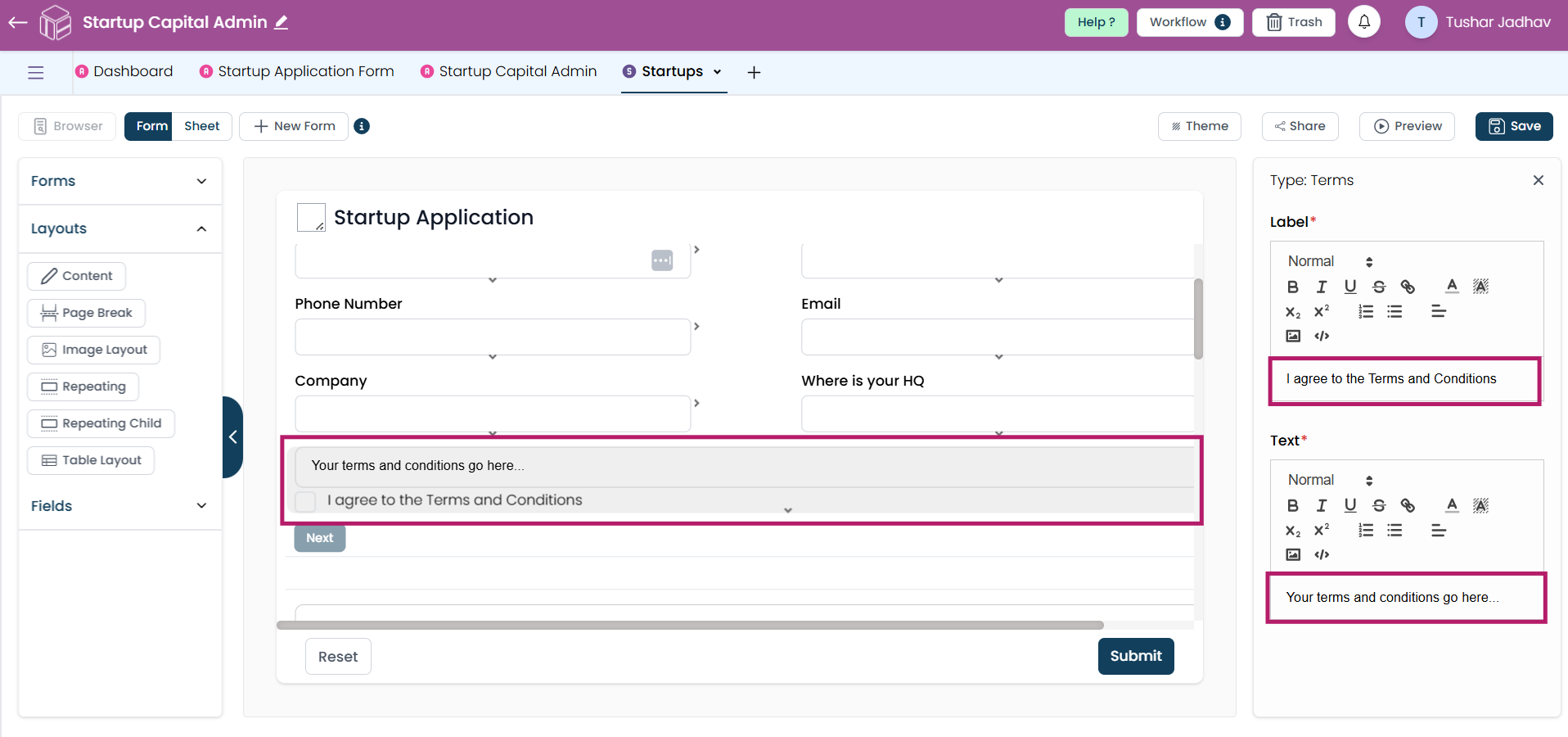
Task: Collapse the Layouts section
Action: (120, 228)
